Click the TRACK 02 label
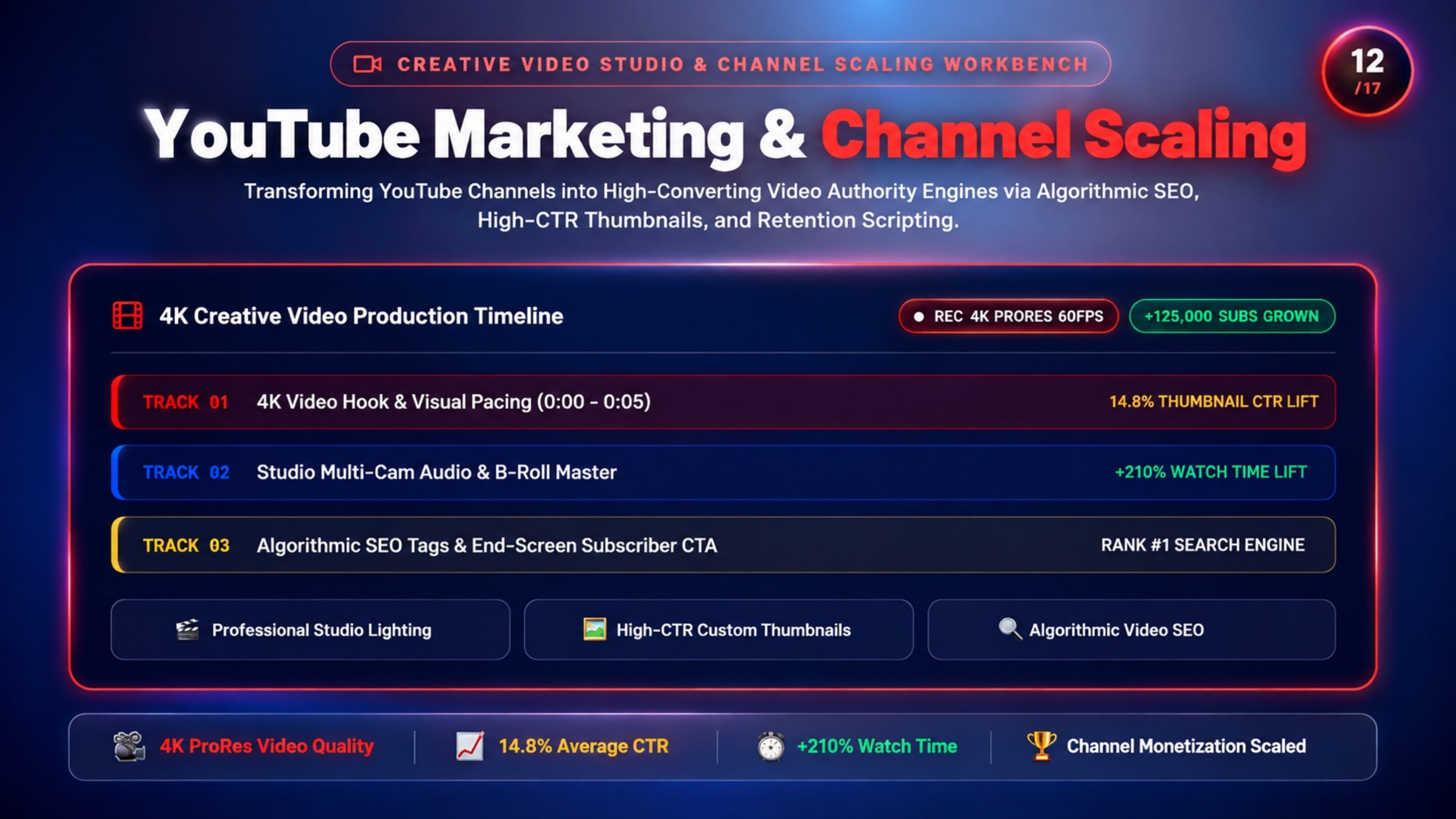Viewport: 1456px width, 819px height. (186, 473)
